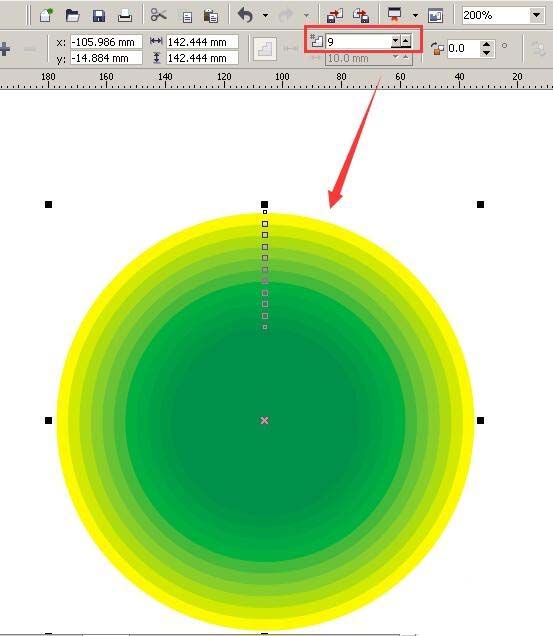The image size is (553, 636).
Task: Click the contour offset field 10.0 mm
Action: pyautogui.click(x=359, y=58)
